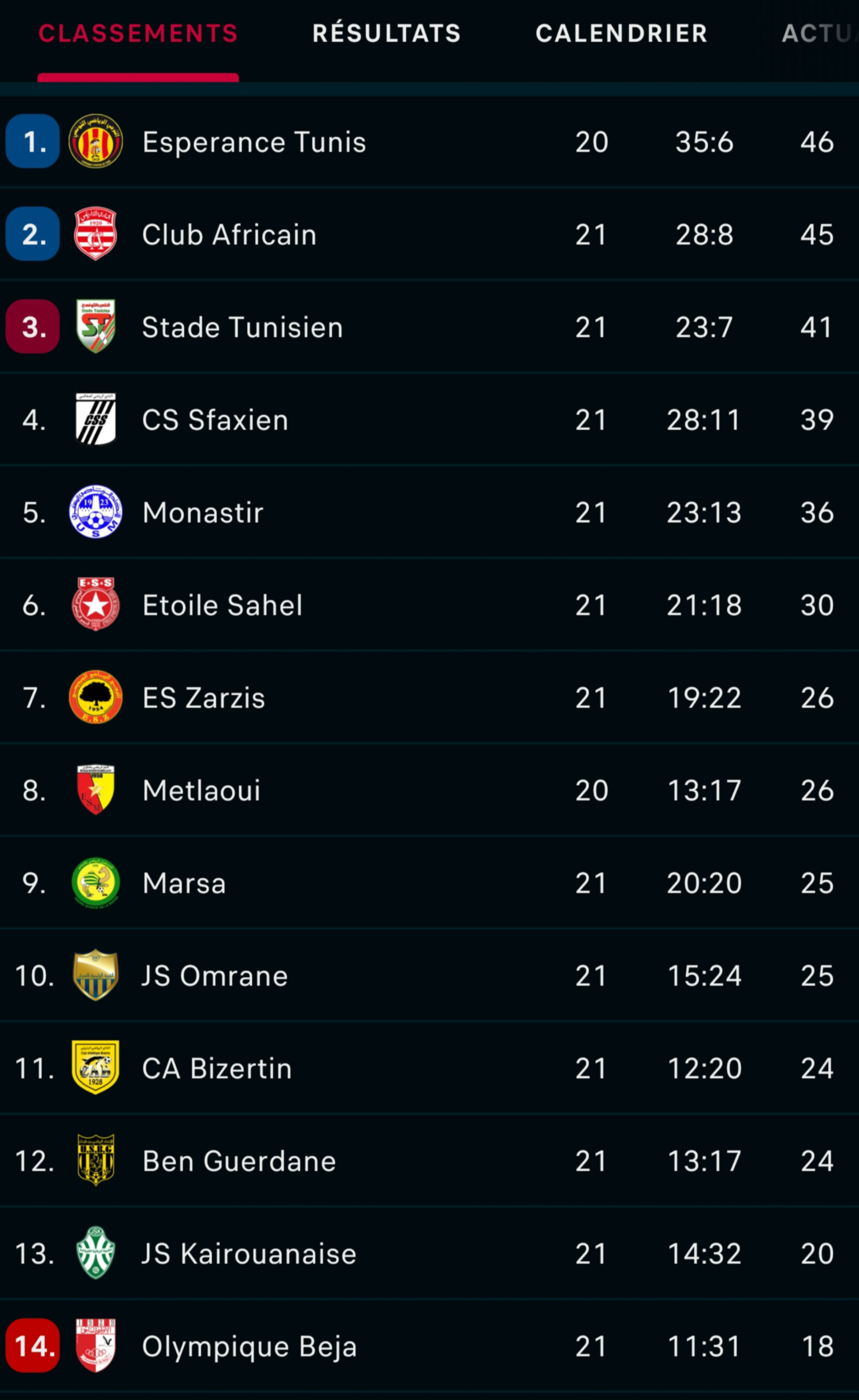Tap the CS Sfaxien club crest
Viewport: 859px width, 1400px height.
[x=96, y=419]
